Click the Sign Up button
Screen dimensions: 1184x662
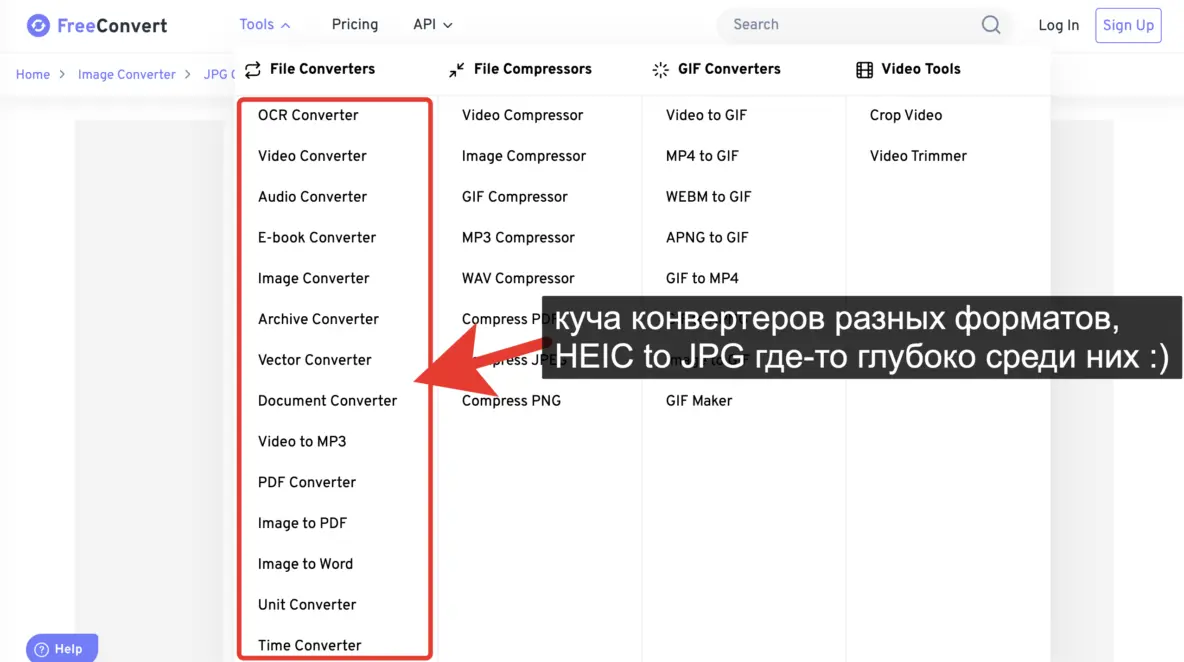point(1128,25)
